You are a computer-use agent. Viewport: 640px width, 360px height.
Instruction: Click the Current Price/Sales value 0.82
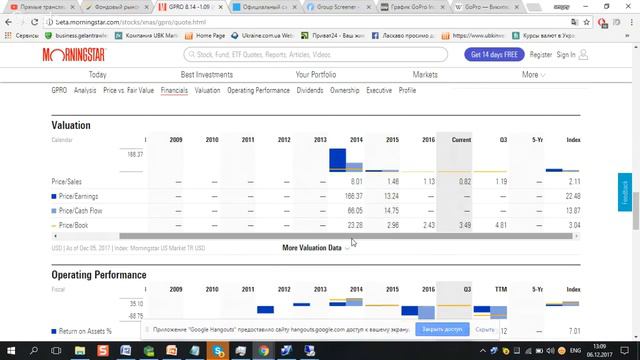(x=465, y=182)
